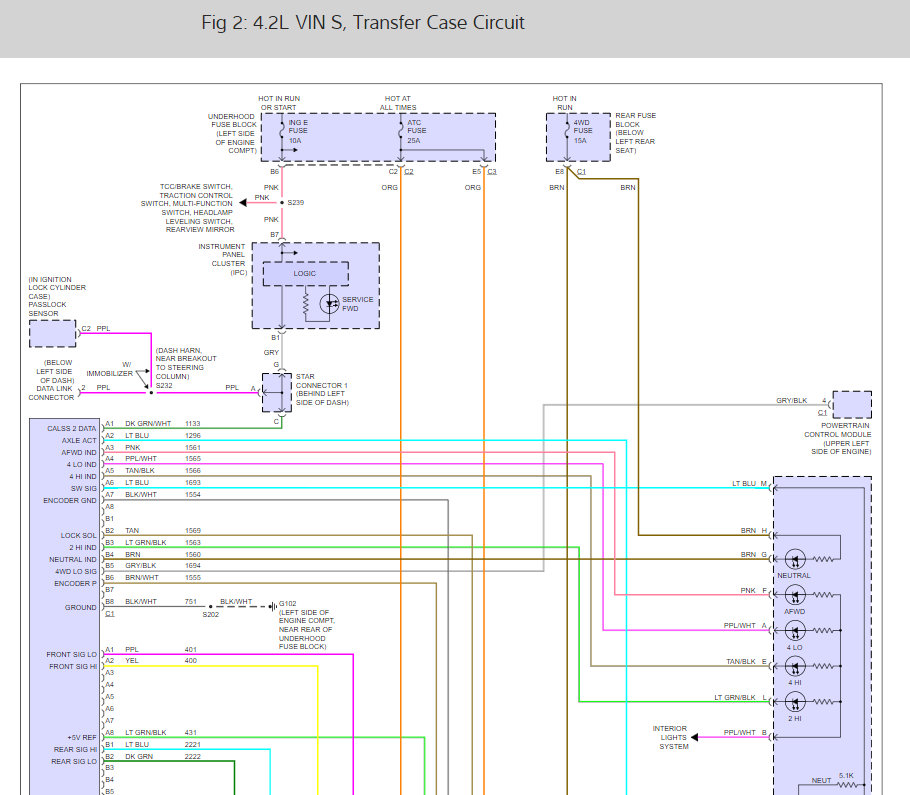Click the ING E FUSE 10A label
This screenshot has height=795, width=910.
click(298, 131)
